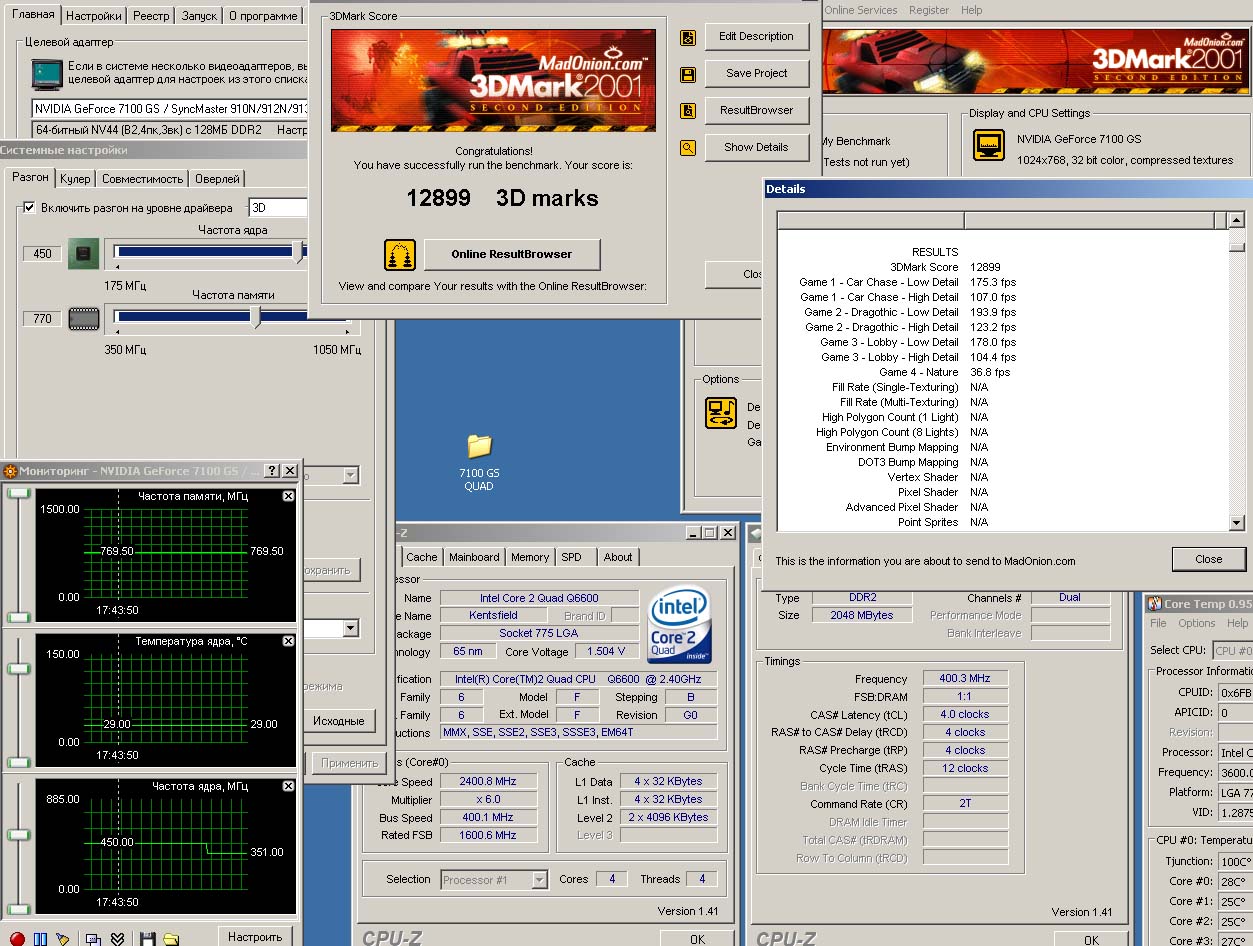Click the help question button on the monitoring window

(x=272, y=471)
